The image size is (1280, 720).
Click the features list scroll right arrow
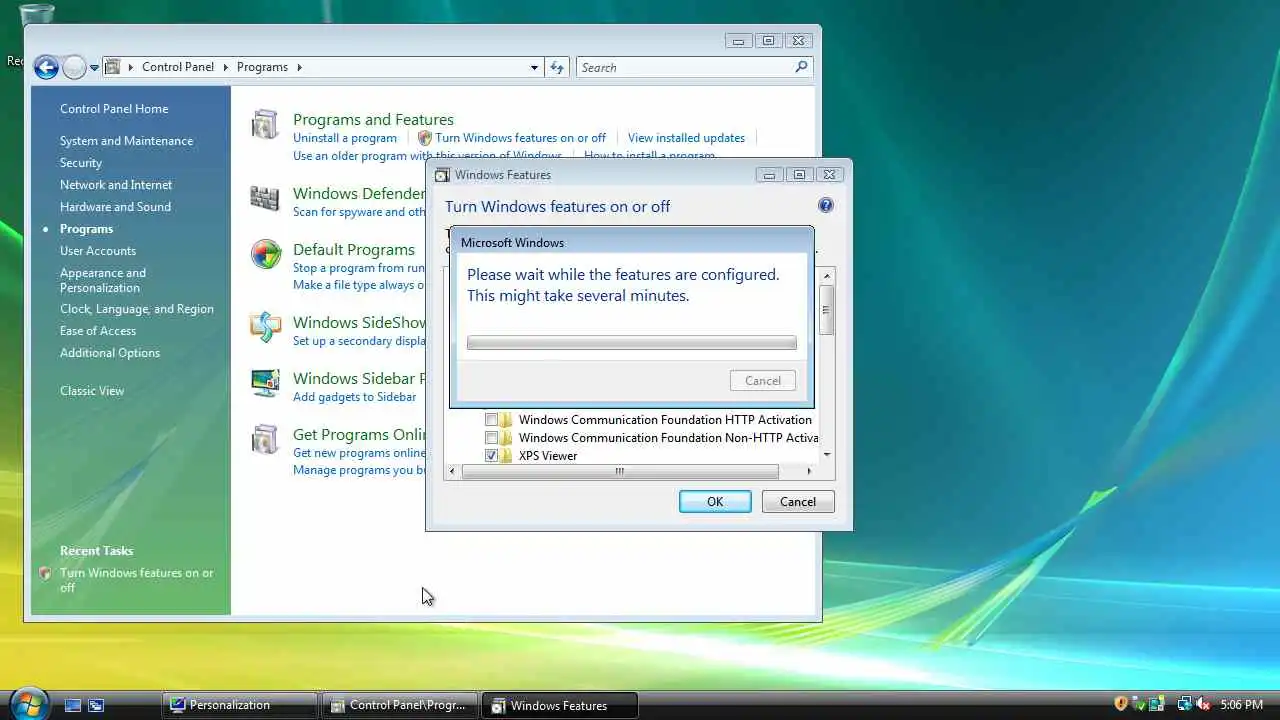(809, 471)
